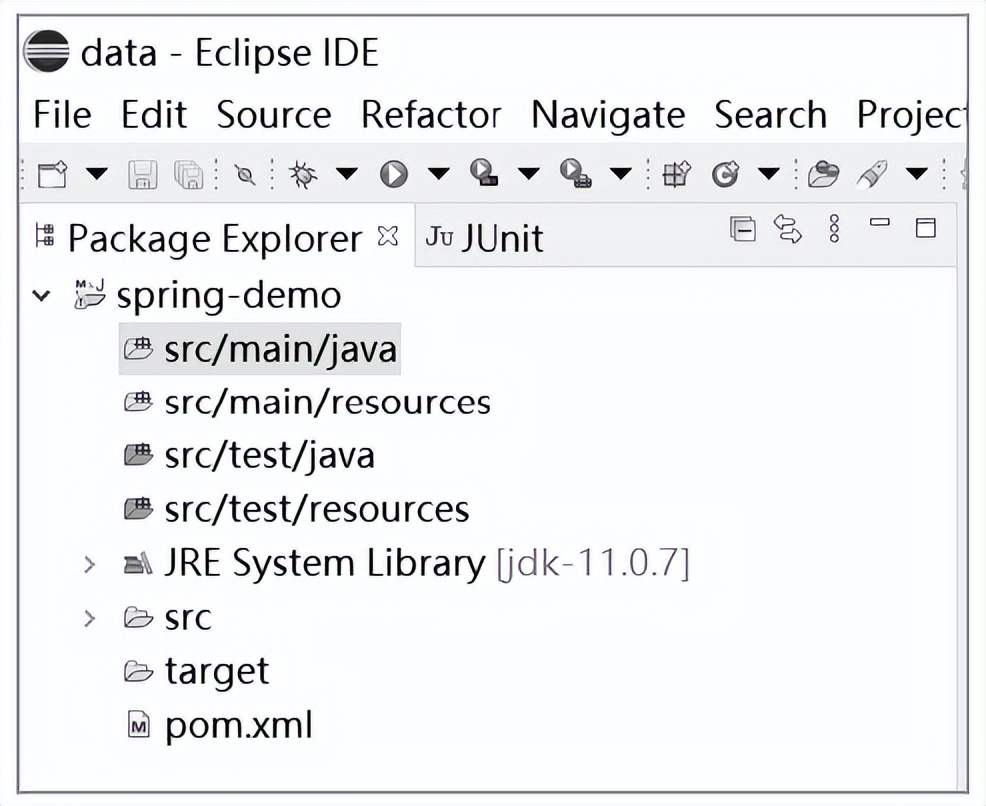
Task: Click the Search flashlight toolbar icon
Action: point(872,174)
